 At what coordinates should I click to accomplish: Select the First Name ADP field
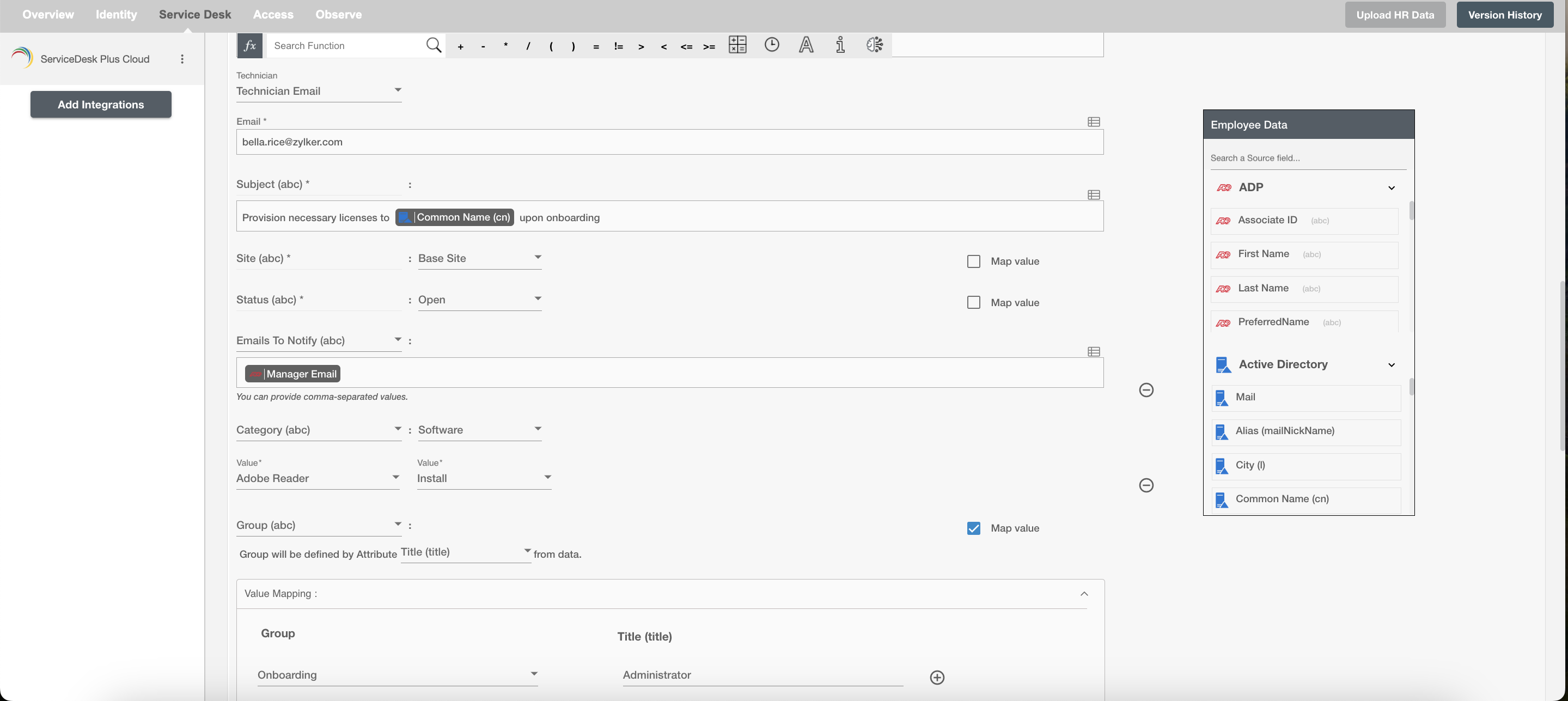tap(1304, 255)
